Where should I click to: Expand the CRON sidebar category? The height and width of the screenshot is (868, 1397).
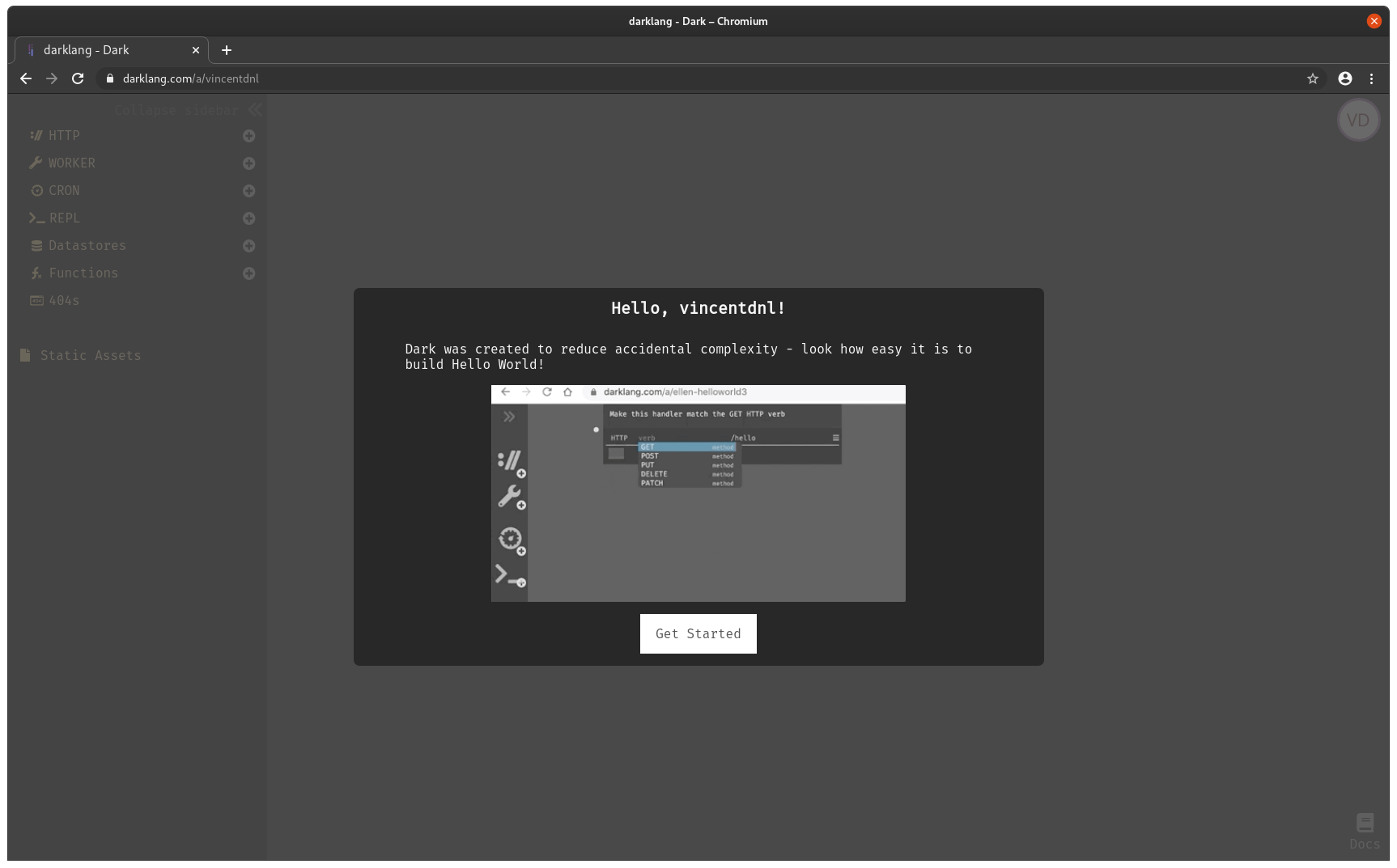click(55, 191)
